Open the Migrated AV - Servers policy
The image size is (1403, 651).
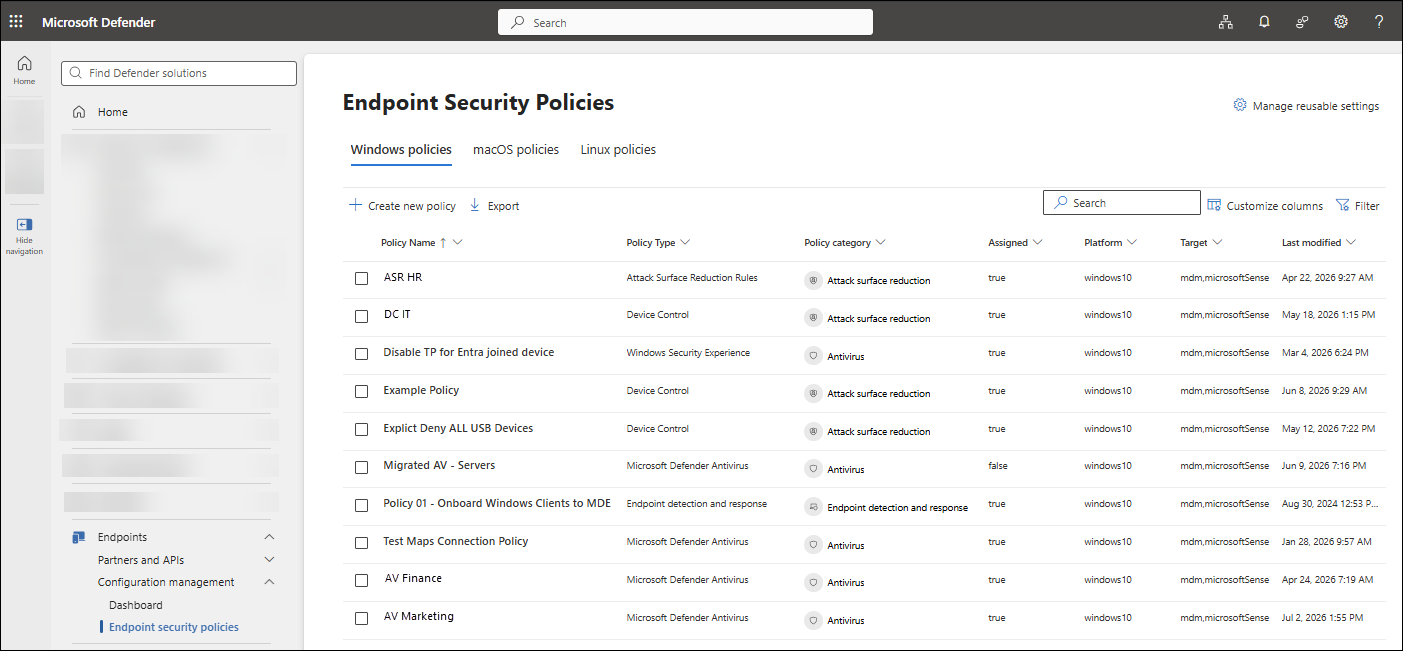click(x=439, y=465)
